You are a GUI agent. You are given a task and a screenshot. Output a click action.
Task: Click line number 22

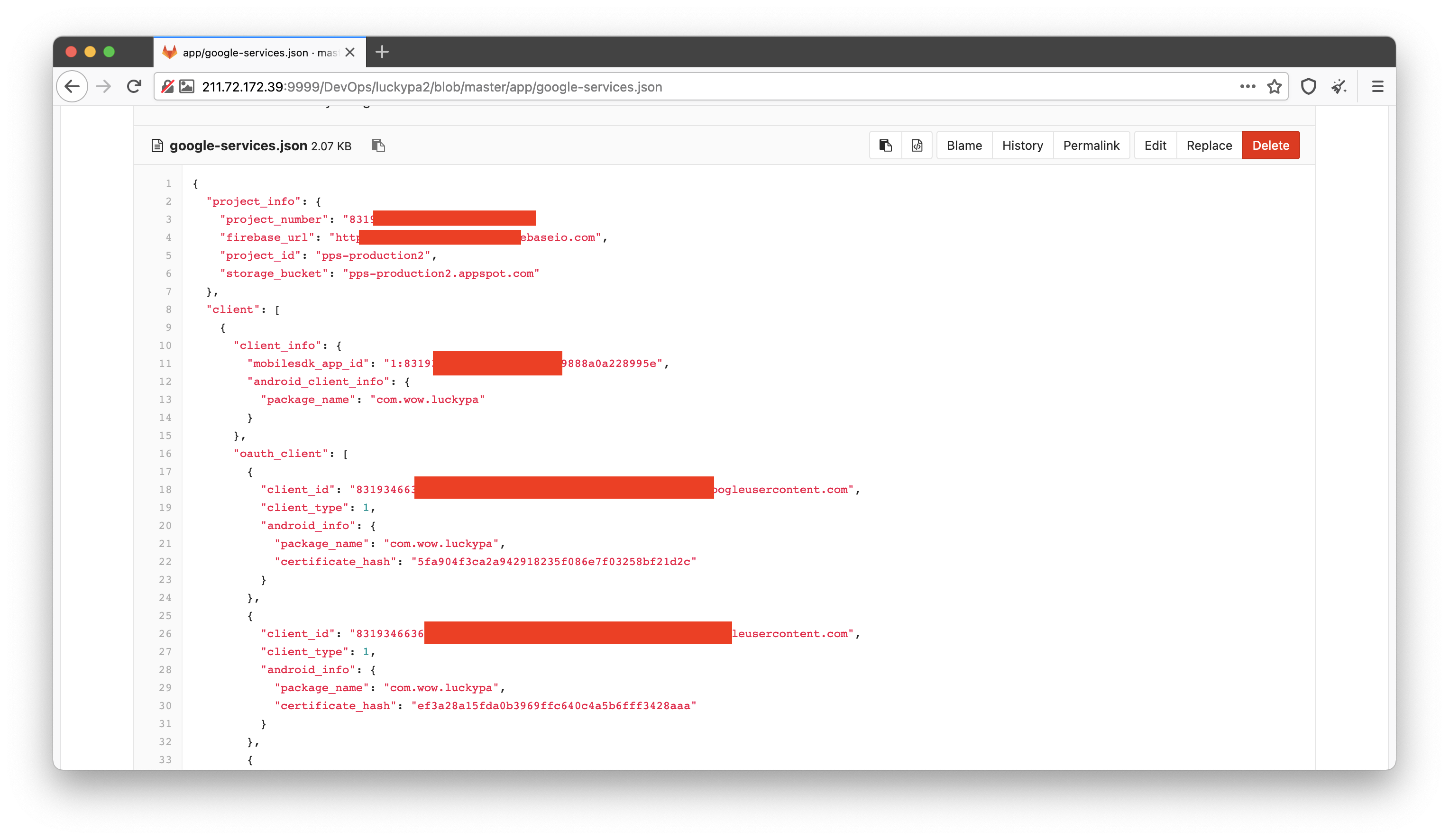pos(165,562)
